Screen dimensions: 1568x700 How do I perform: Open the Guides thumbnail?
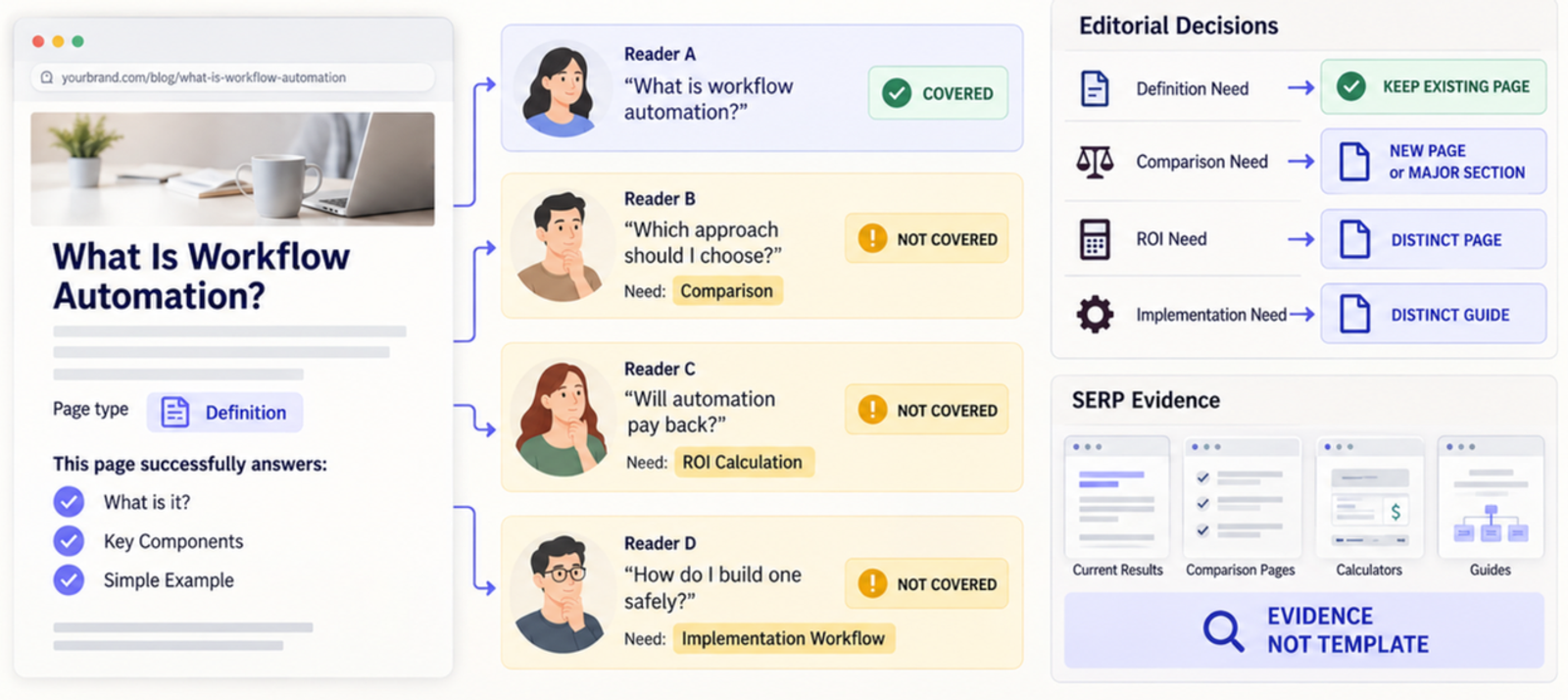click(1491, 497)
